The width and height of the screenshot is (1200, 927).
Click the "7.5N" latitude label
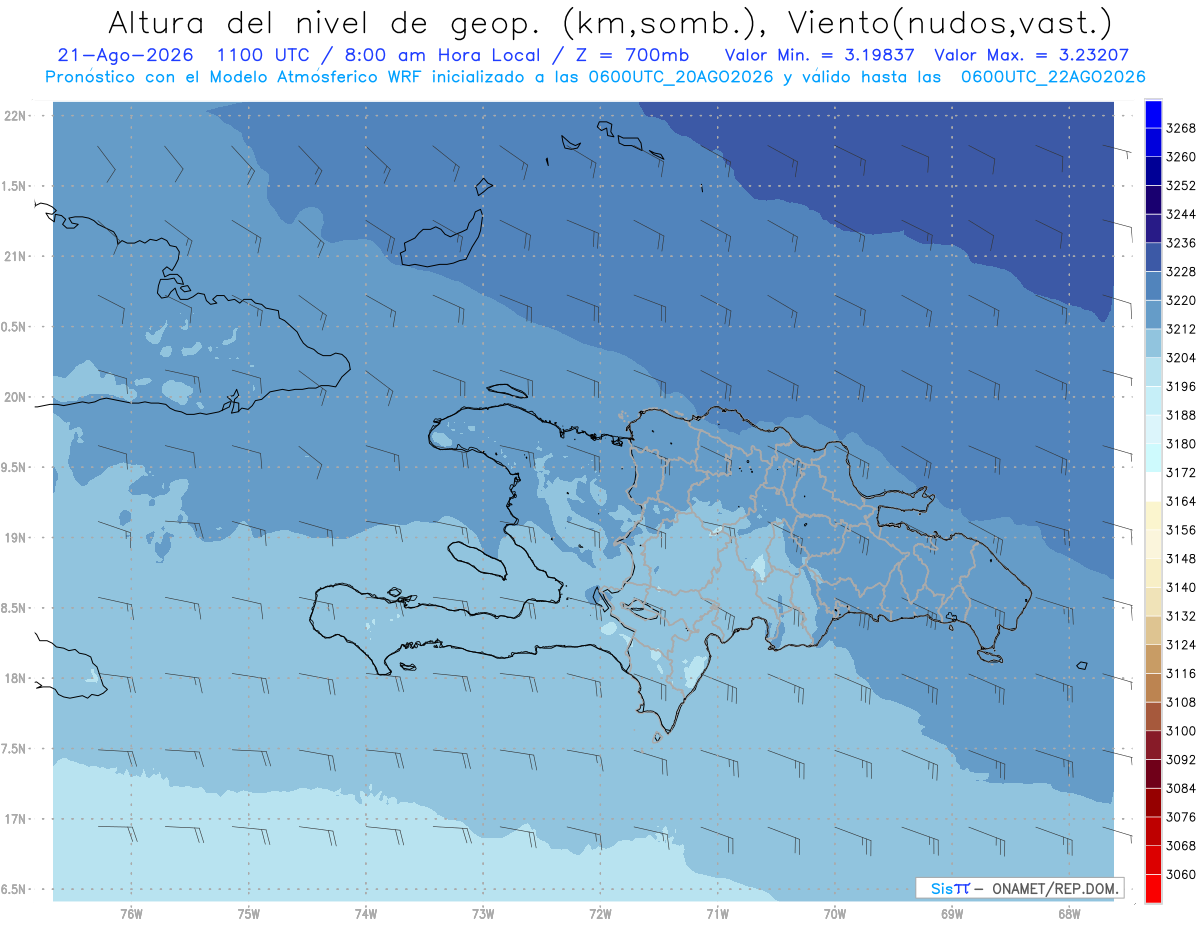pos(15,749)
